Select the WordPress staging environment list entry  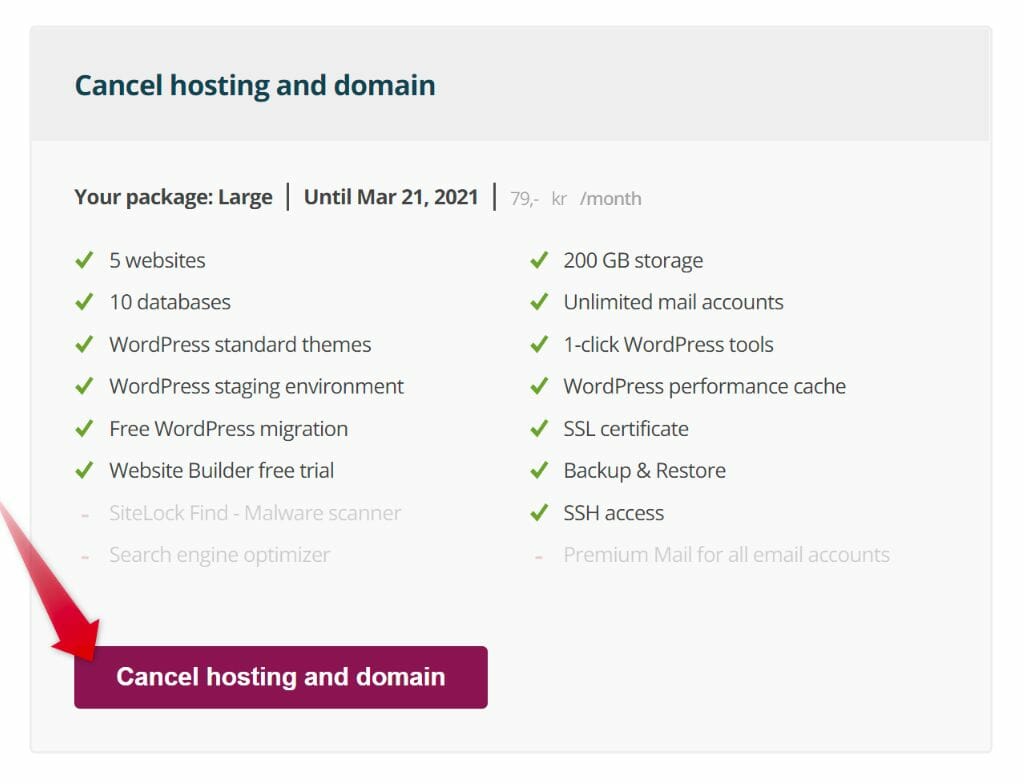[256, 386]
